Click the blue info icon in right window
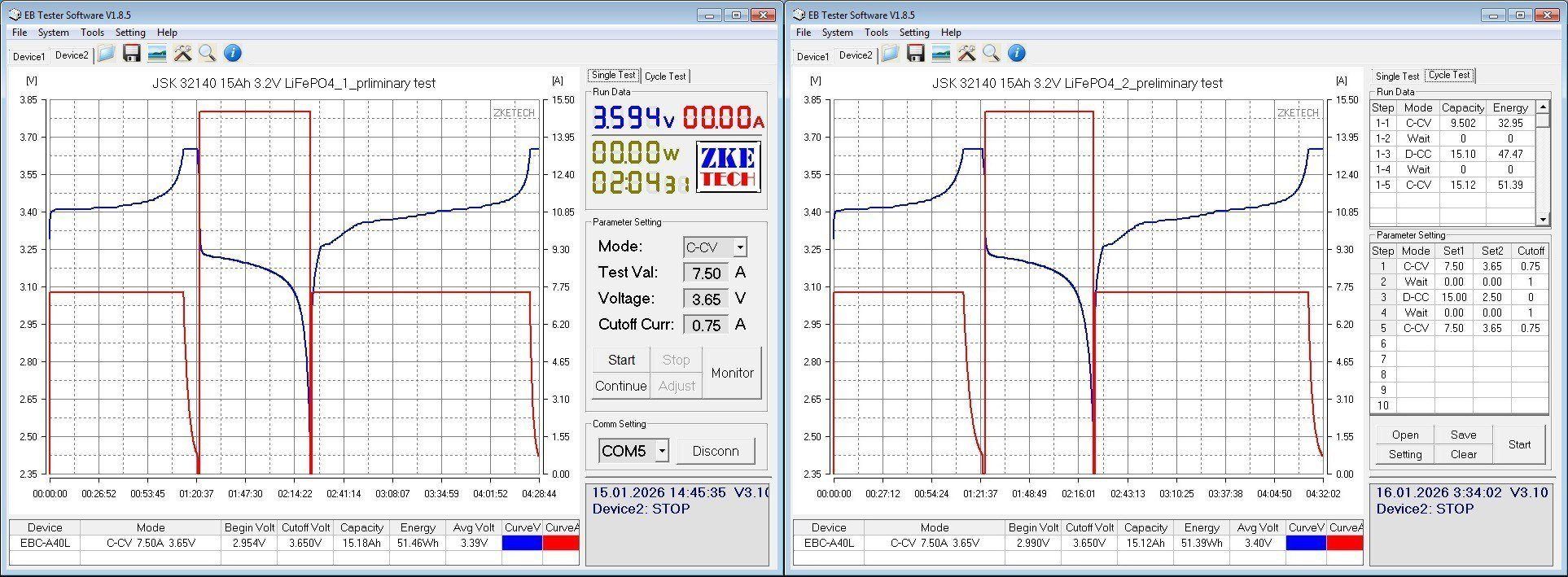The height and width of the screenshot is (577, 1568). click(1016, 54)
